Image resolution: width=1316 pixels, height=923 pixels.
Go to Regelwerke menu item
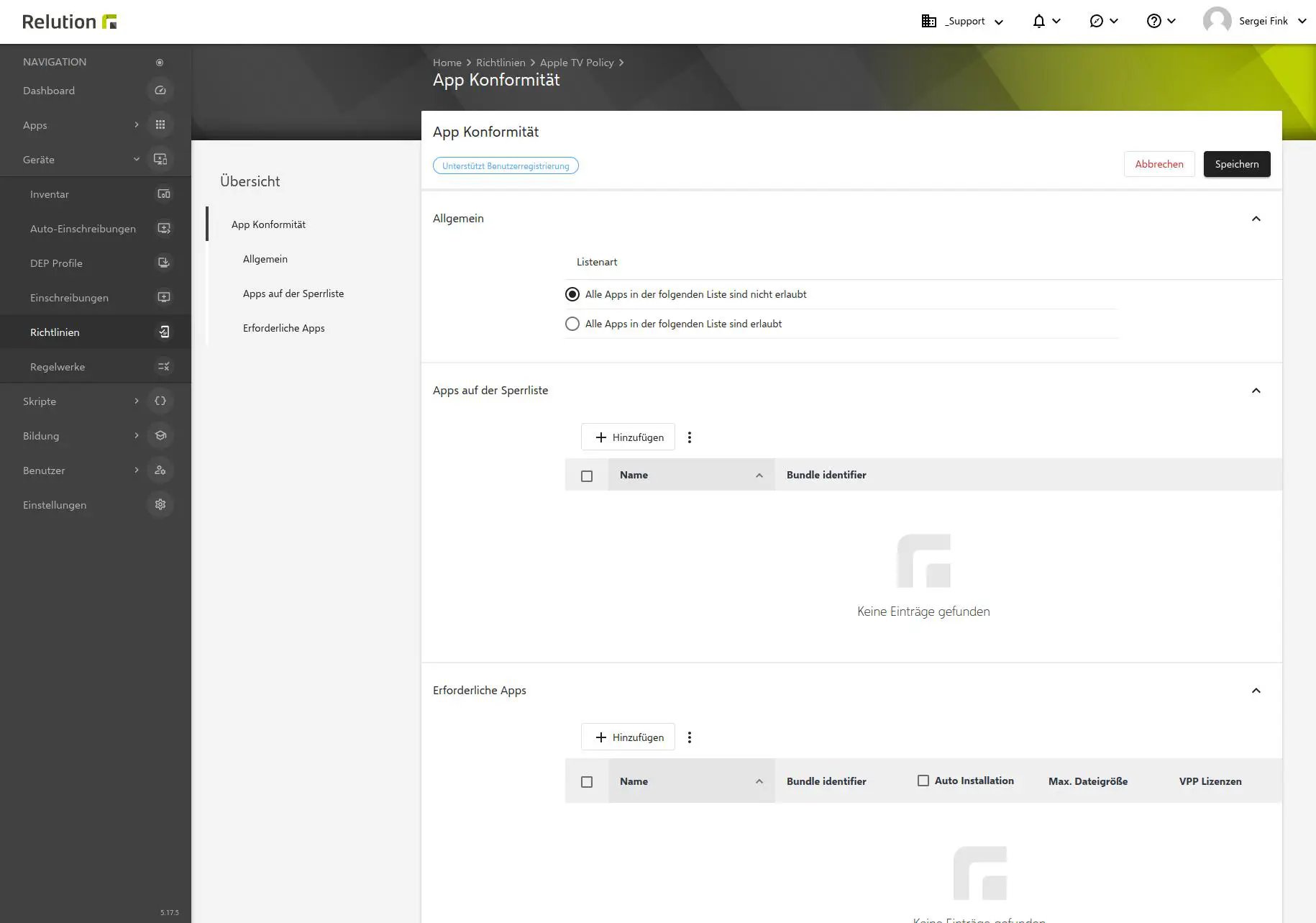tap(58, 367)
